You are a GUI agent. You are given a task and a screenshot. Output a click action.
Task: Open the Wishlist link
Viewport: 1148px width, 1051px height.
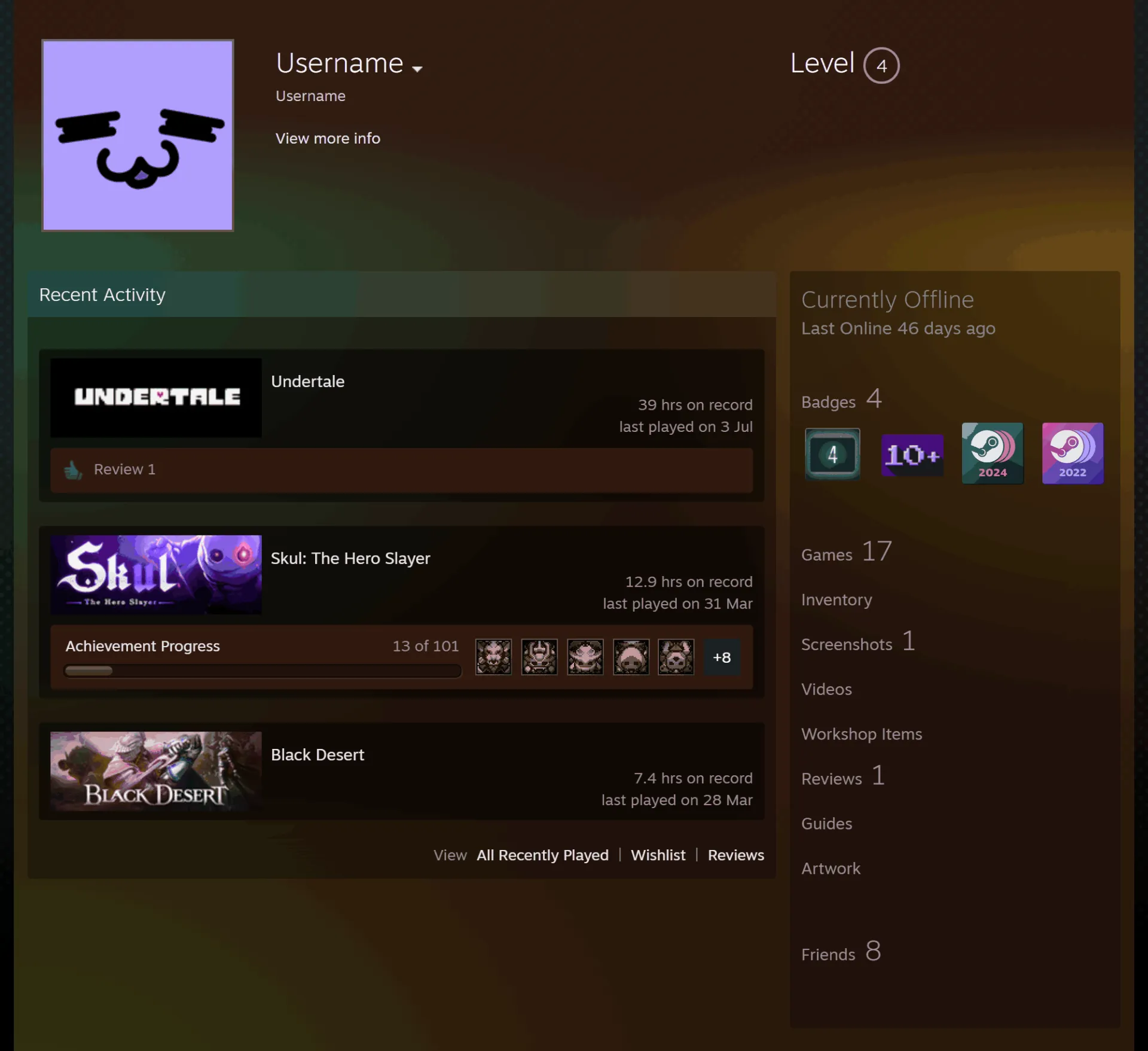click(x=658, y=855)
